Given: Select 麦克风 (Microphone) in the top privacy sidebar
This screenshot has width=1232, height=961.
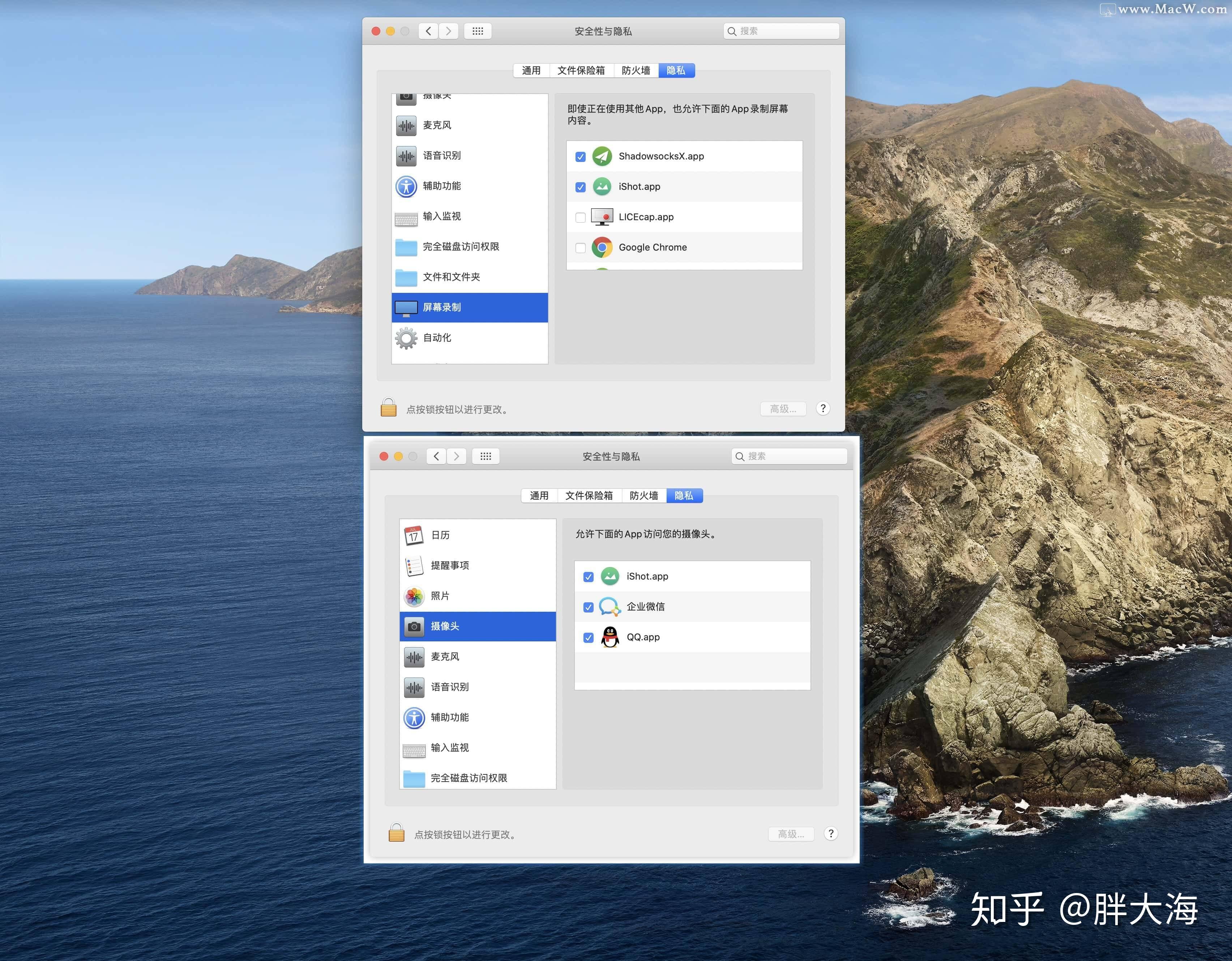Looking at the screenshot, I should [437, 125].
